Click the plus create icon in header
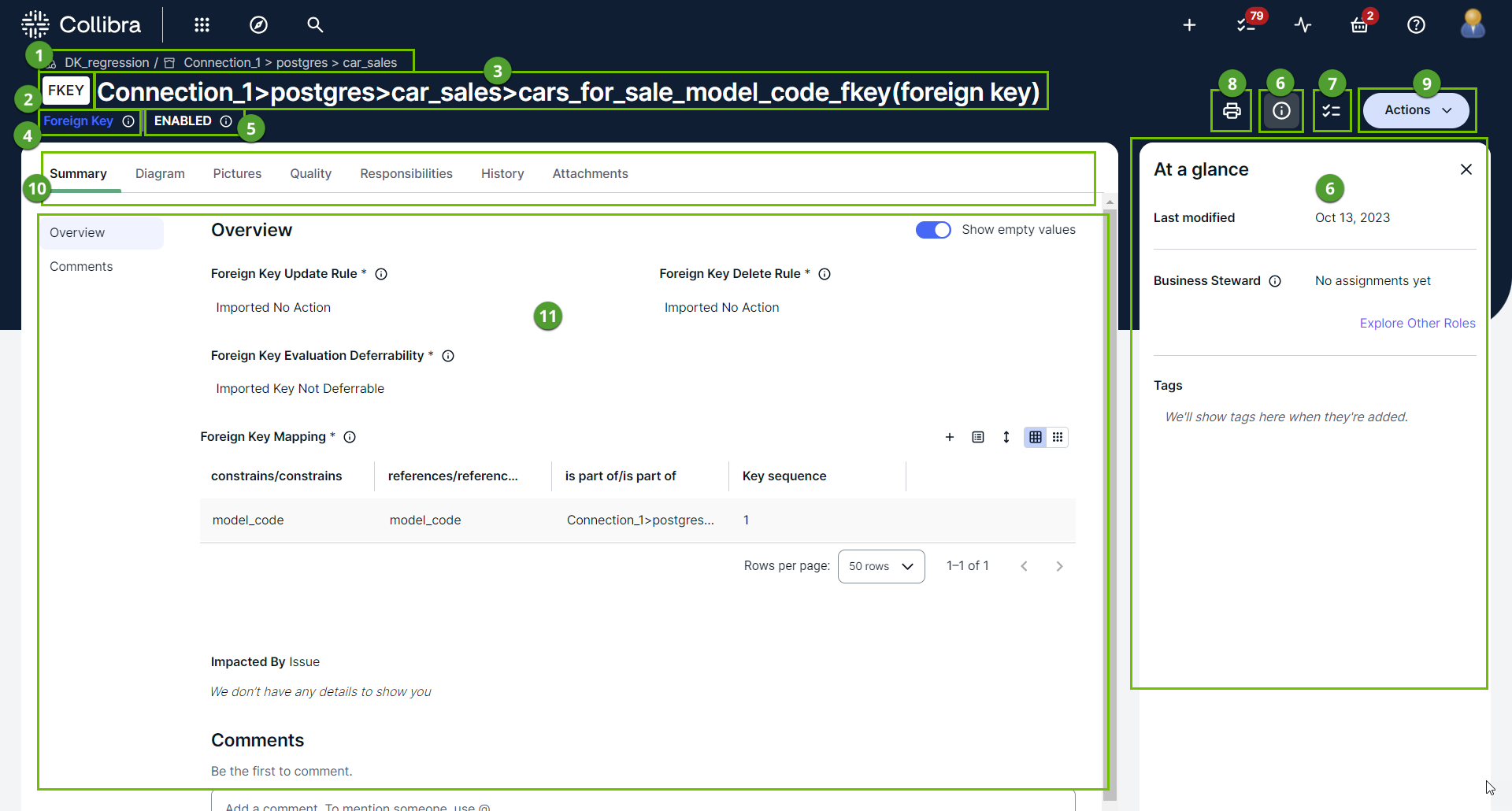 click(x=1189, y=25)
